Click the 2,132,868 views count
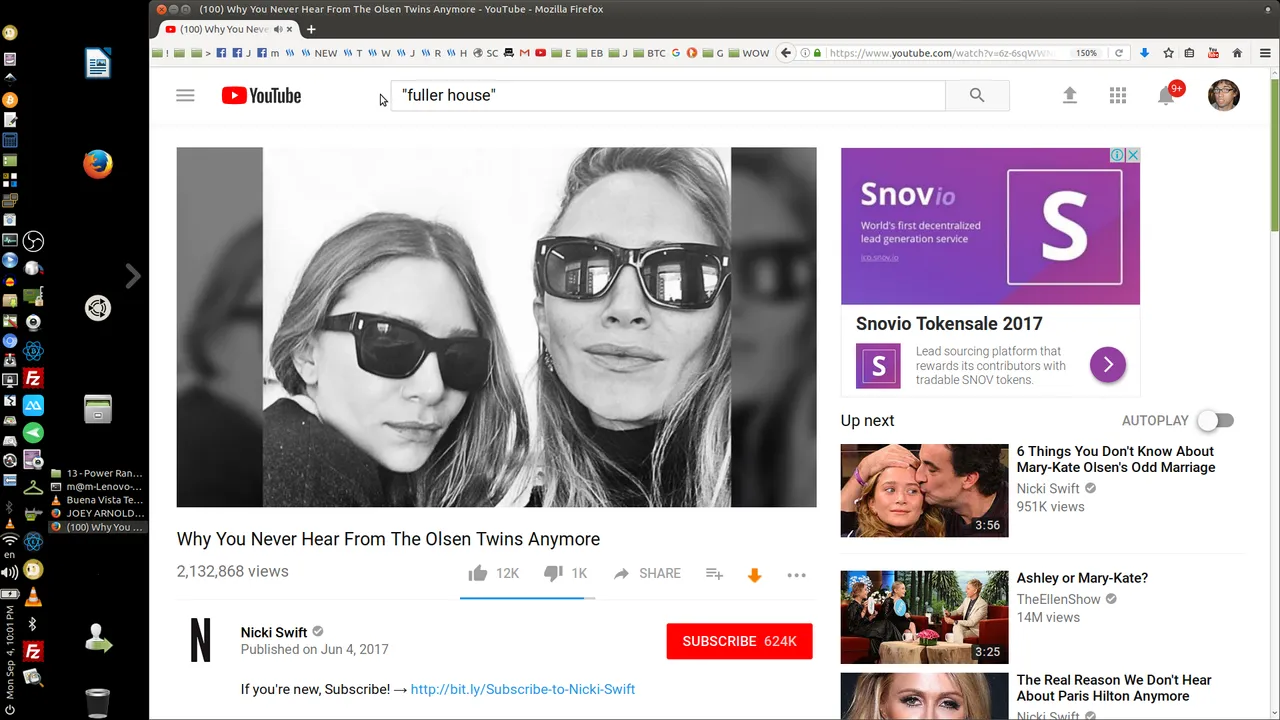Image resolution: width=1280 pixels, height=720 pixels. point(232,571)
